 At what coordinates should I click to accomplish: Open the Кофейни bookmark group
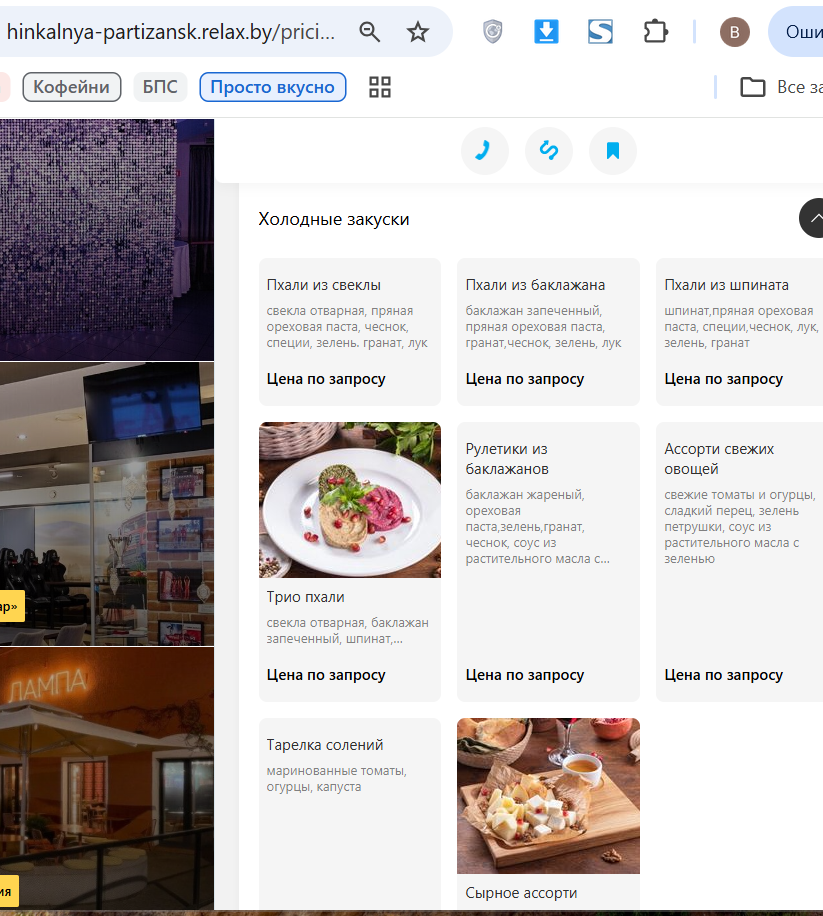click(72, 87)
